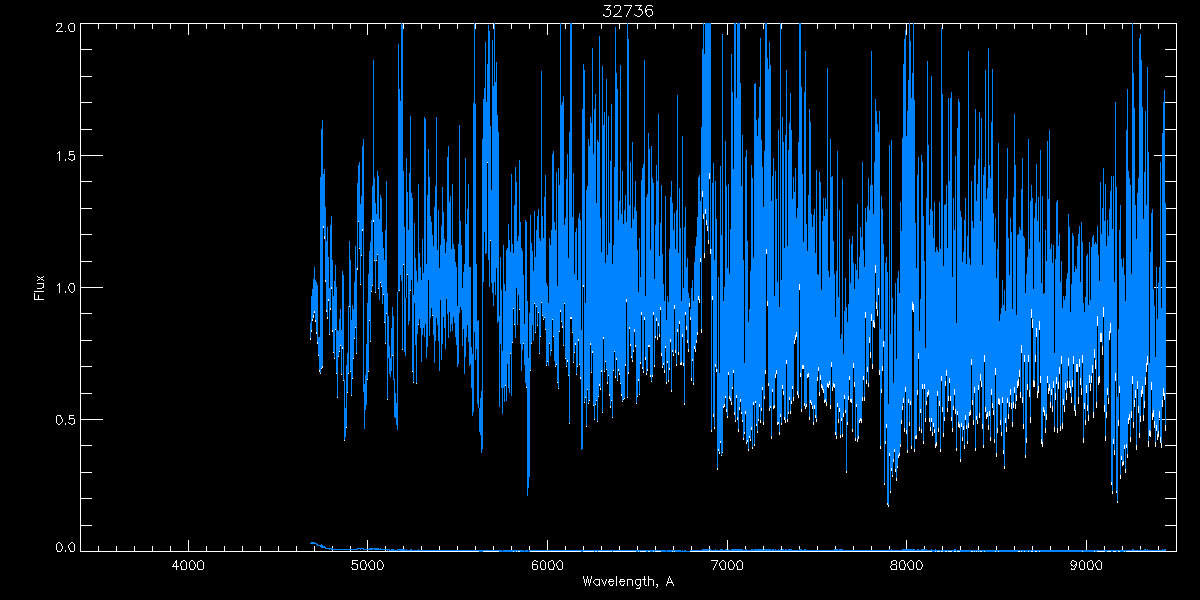The height and width of the screenshot is (600, 1200).
Task: Click the "Wavelength, A" x-axis label
Action: coord(627,581)
